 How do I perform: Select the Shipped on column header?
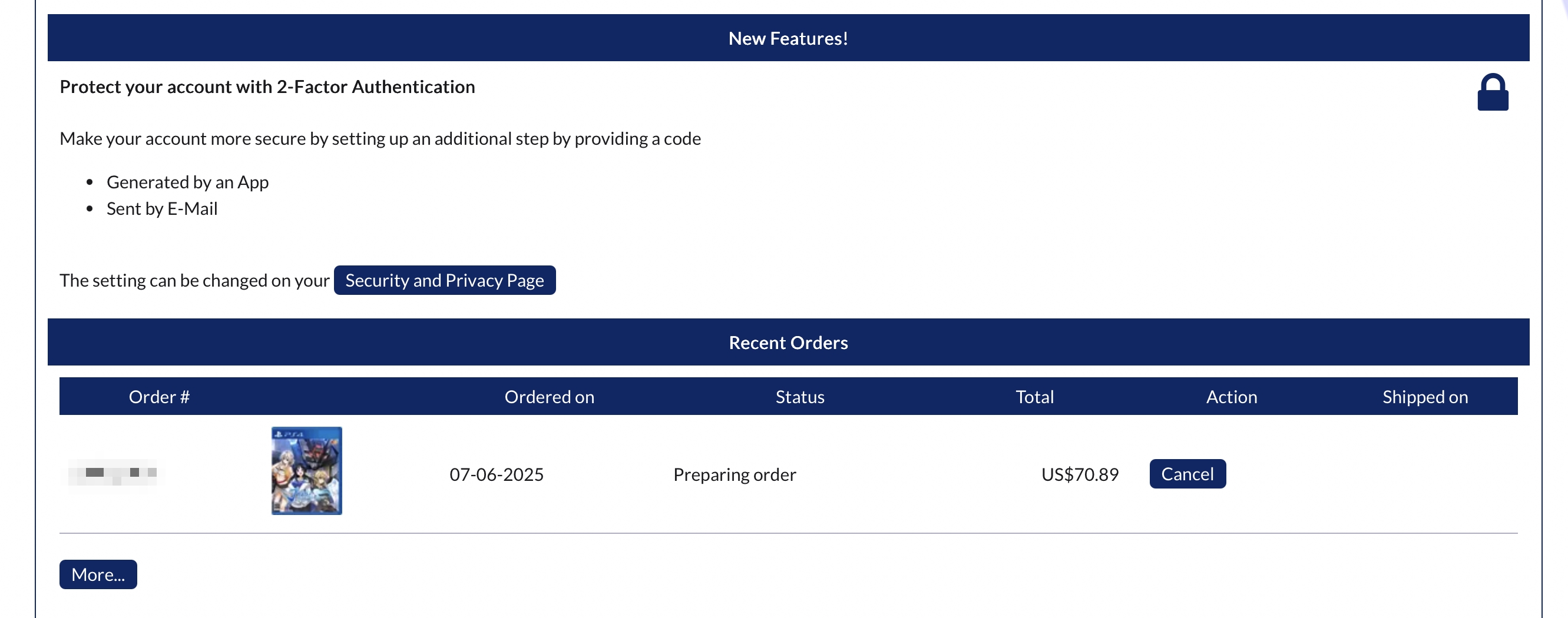[x=1424, y=397]
